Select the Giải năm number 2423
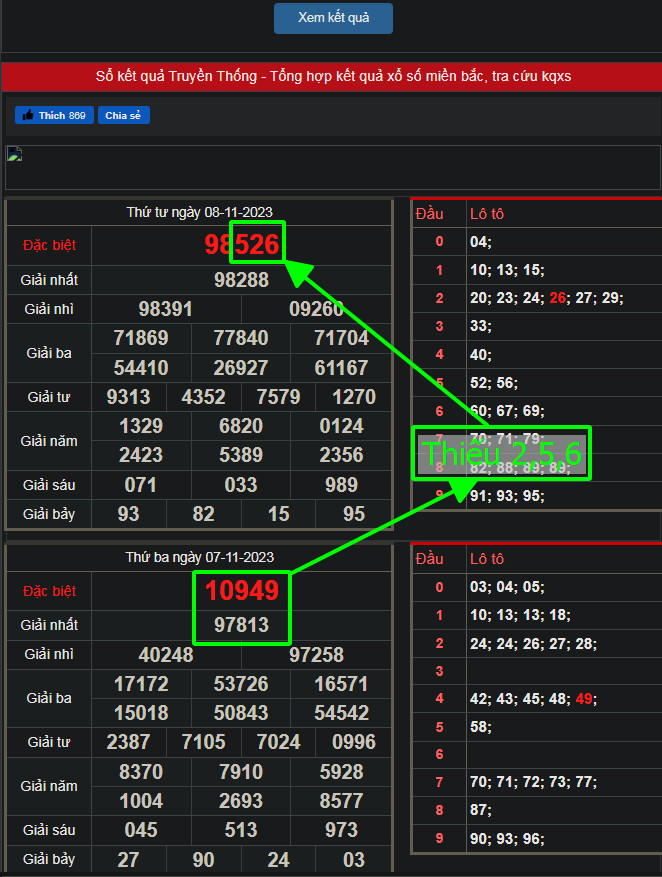This screenshot has height=877, width=662. tap(141, 455)
